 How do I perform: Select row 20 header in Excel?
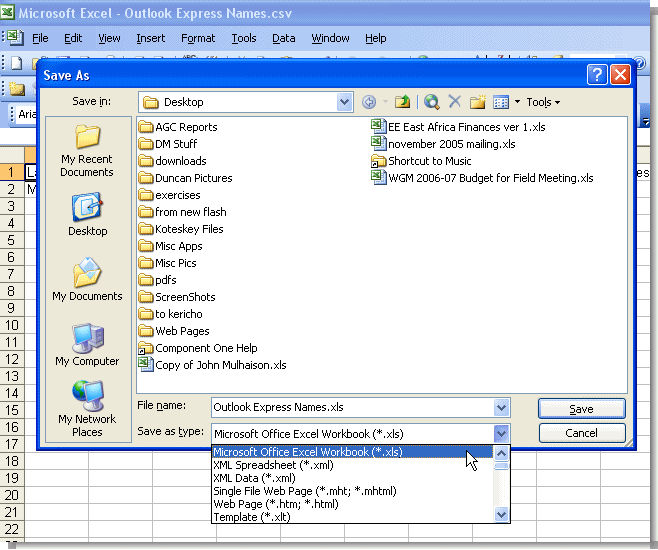[12, 495]
